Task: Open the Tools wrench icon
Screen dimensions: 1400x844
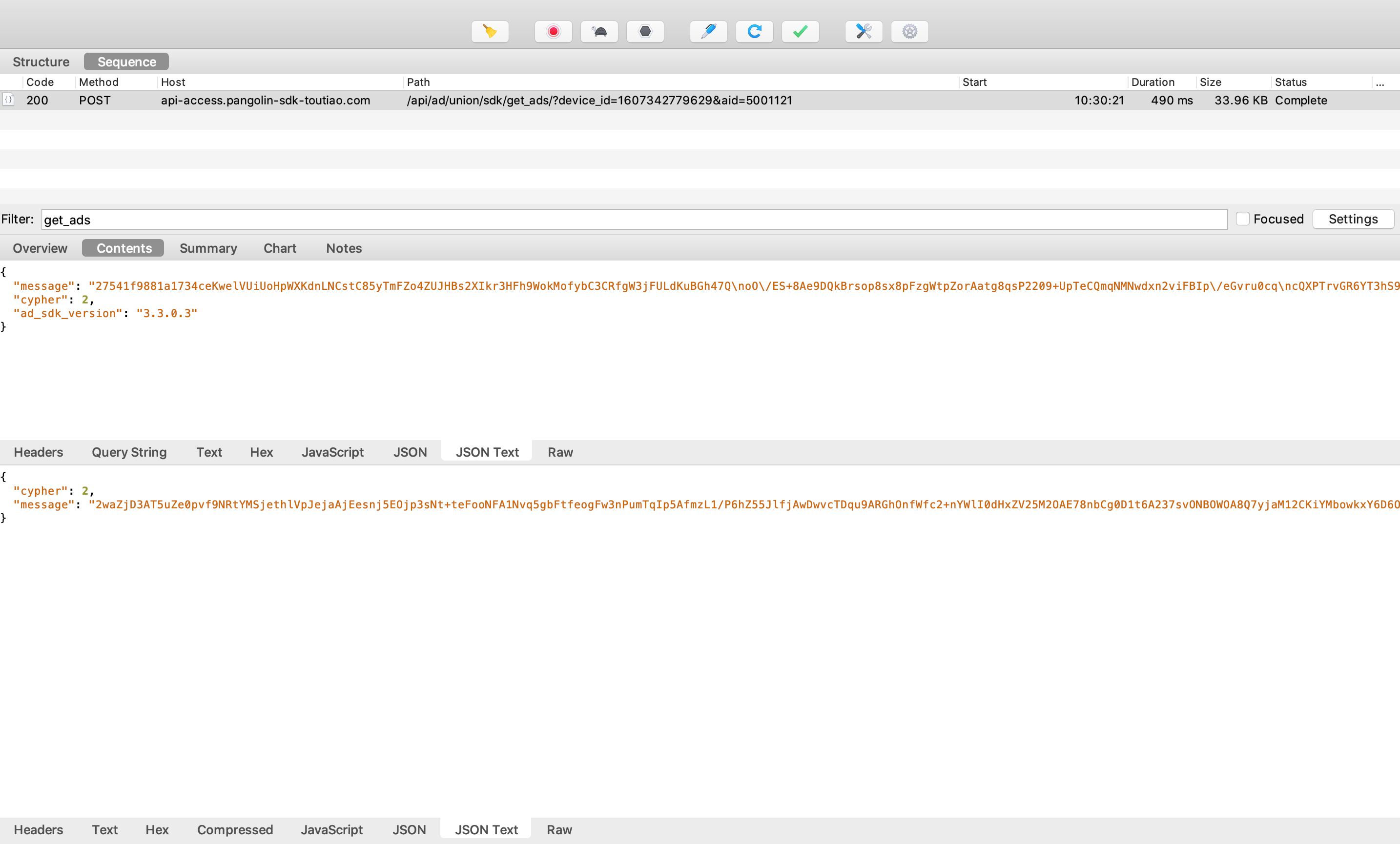Action: (863, 32)
